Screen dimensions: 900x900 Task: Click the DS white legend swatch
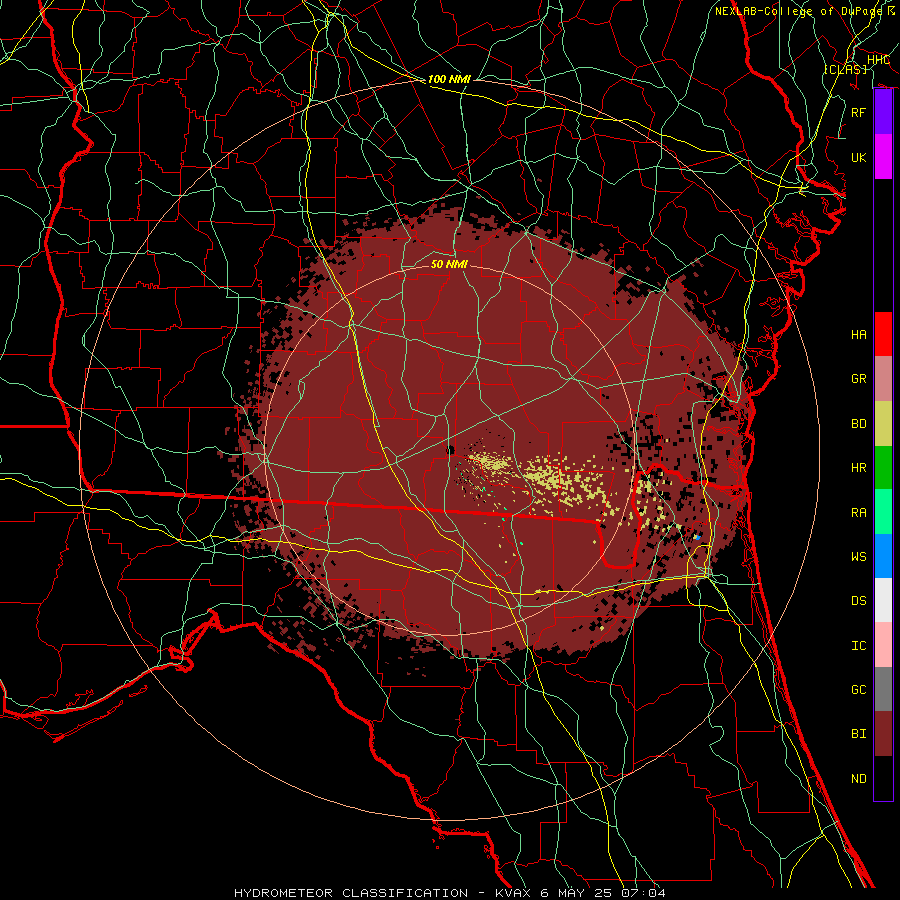pyautogui.click(x=883, y=600)
